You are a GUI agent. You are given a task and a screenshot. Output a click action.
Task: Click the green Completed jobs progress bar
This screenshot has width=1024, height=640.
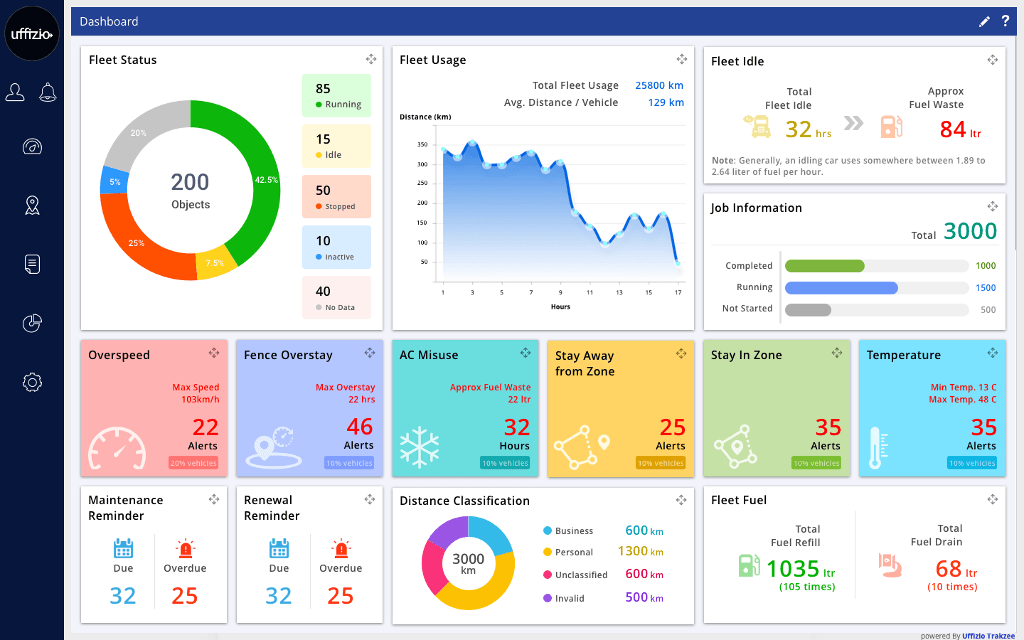pos(825,266)
